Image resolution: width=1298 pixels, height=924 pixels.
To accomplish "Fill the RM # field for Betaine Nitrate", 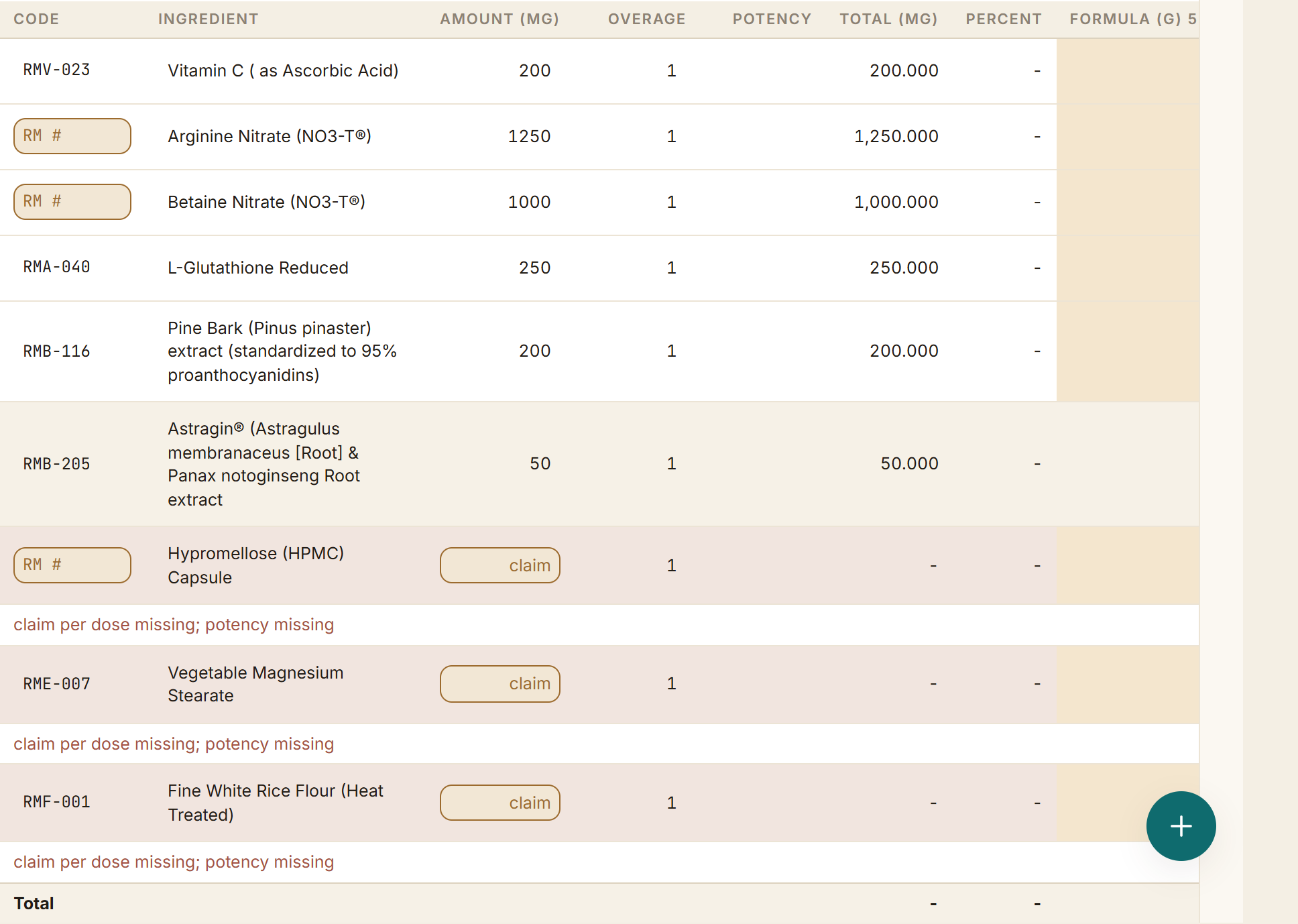I will point(72,202).
